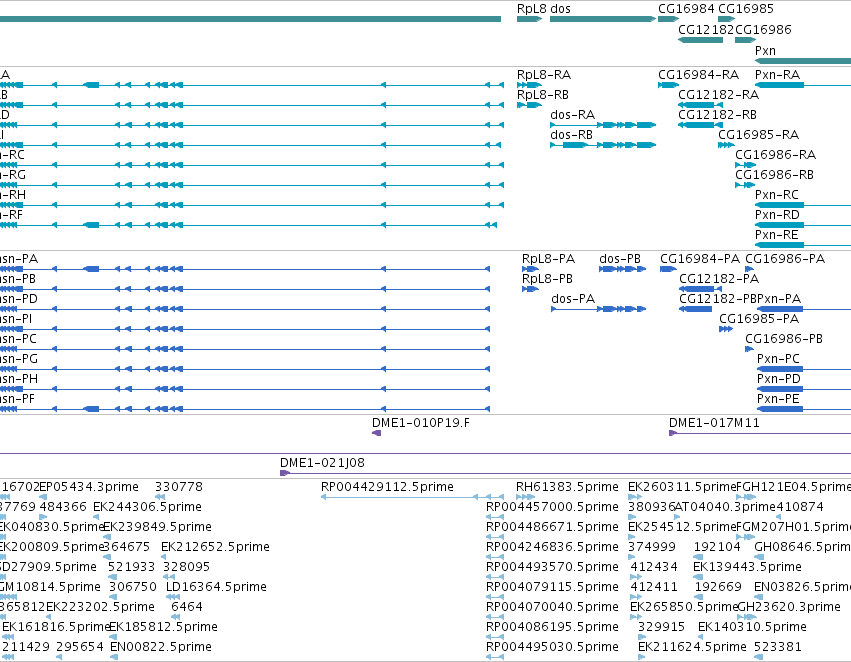Click EST EK211624.5prime
The height and width of the screenshot is (662, 851).
click(693, 647)
